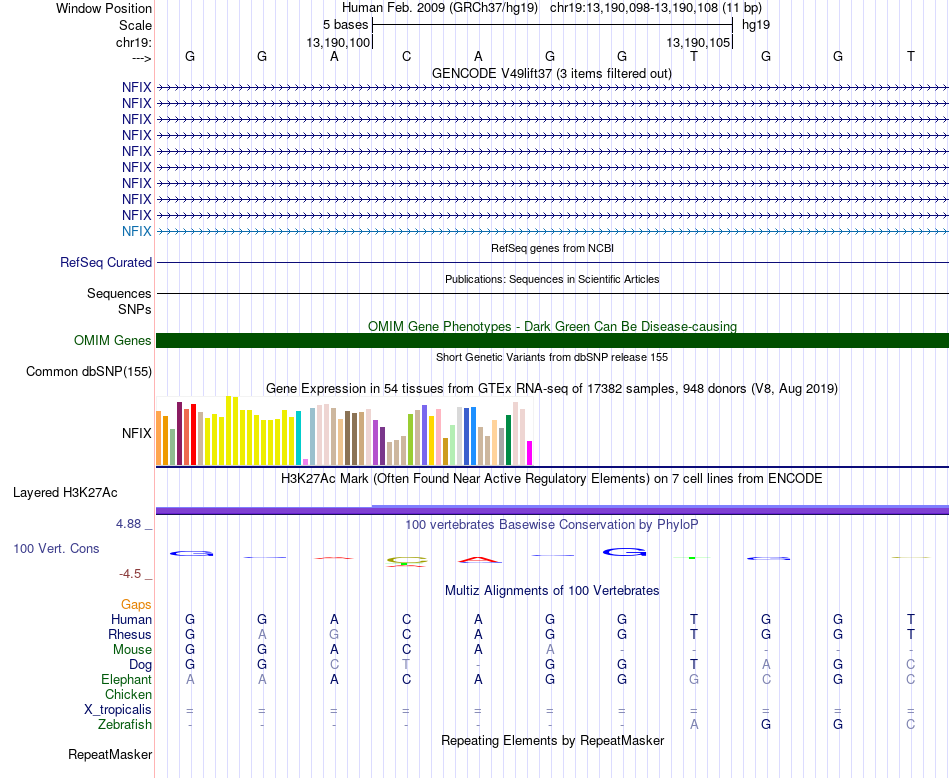This screenshot has width=950, height=778.
Task: Click the cyan bar in GTEx expression chart
Action: point(298,438)
